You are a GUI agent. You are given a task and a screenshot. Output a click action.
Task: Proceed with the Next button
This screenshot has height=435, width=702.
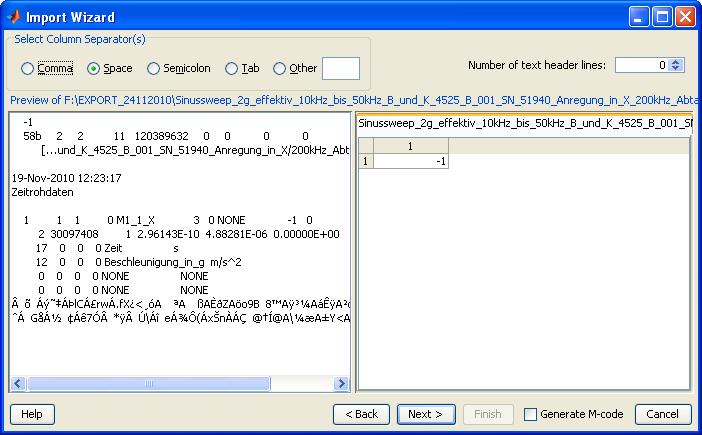pos(426,414)
